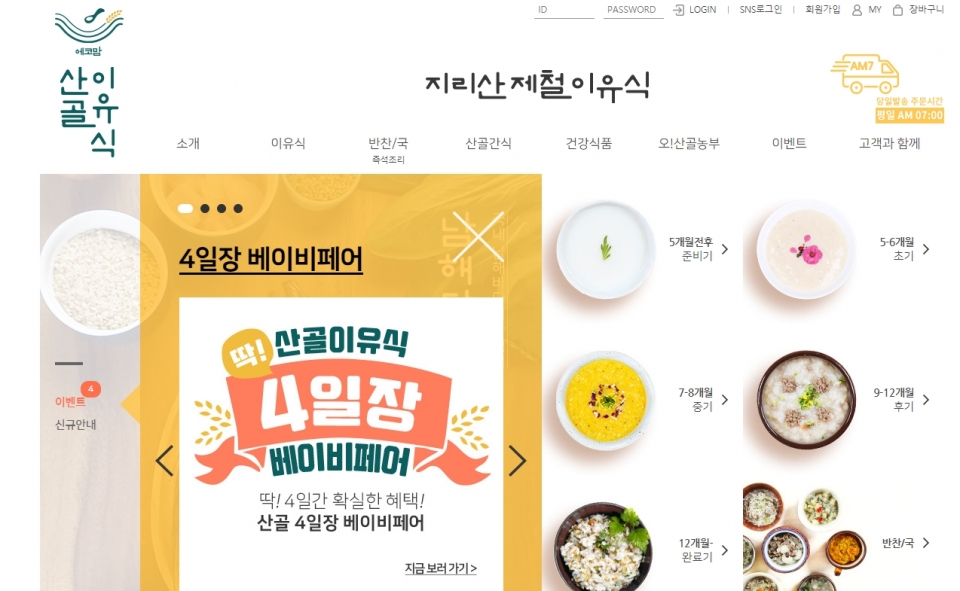960x591 pixels.
Task: Go to next banner slide arrow
Action: click(517, 461)
